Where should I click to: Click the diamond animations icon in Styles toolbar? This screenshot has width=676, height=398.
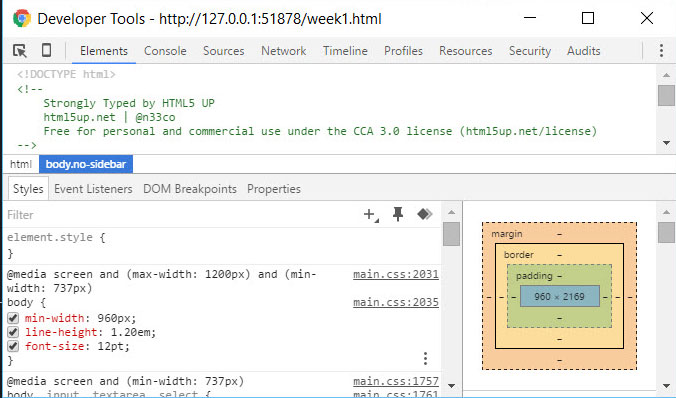(425, 213)
